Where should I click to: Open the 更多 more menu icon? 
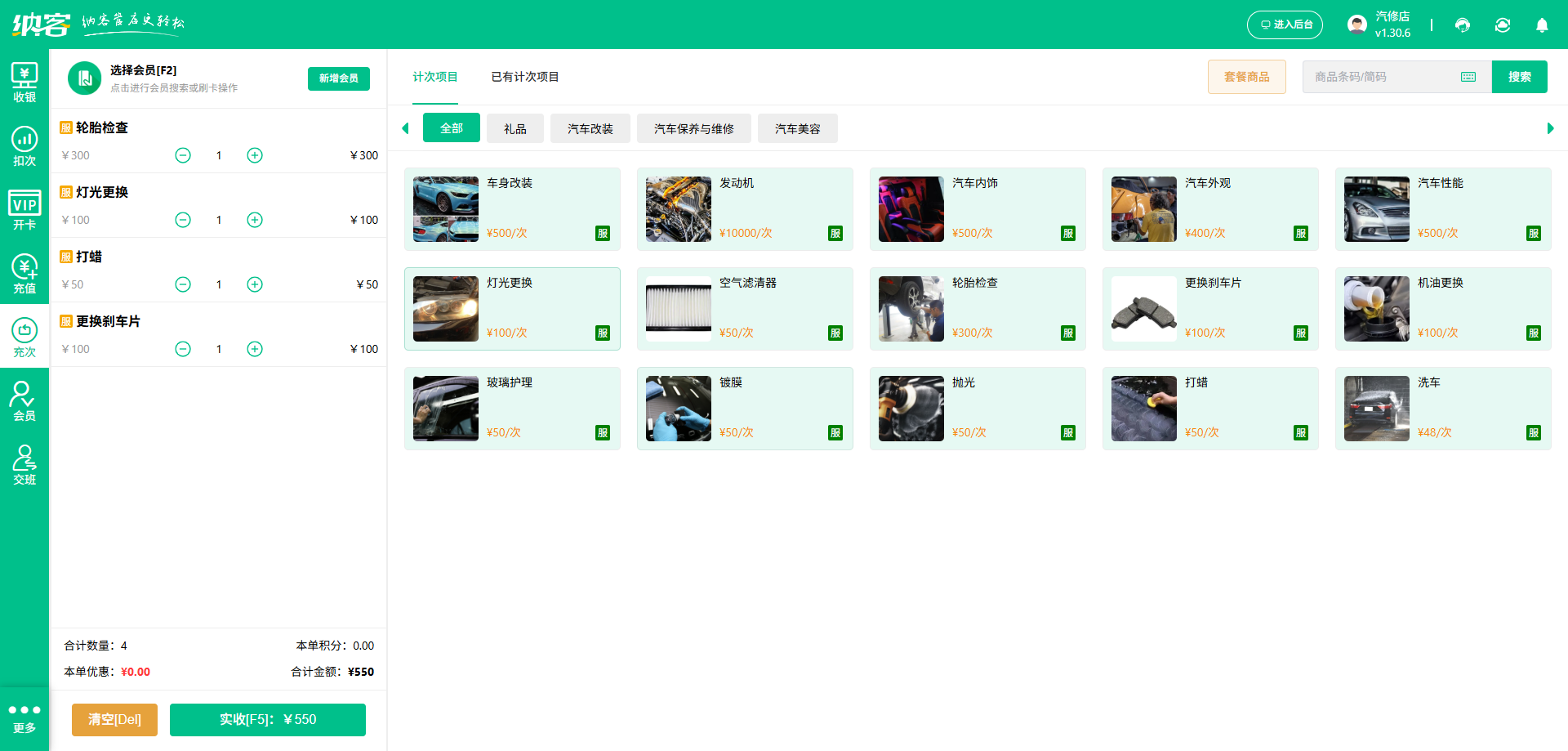pyautogui.click(x=24, y=718)
